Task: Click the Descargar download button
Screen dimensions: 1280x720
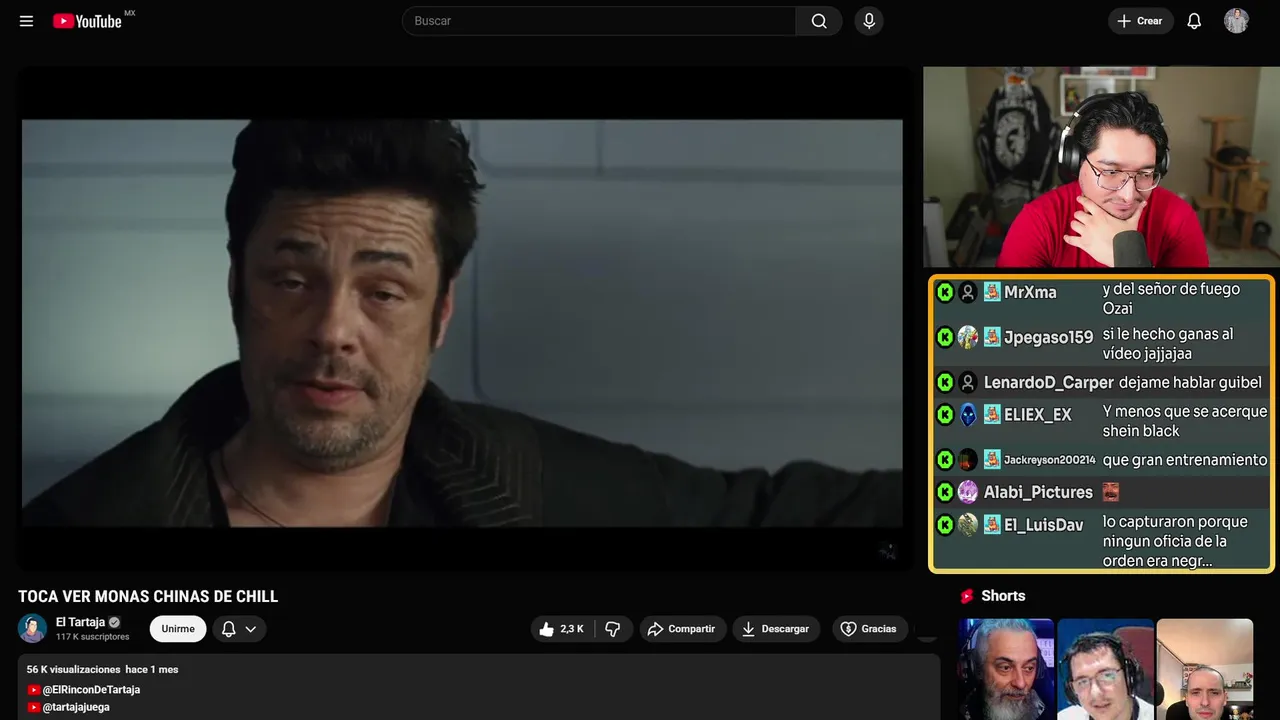Action: pos(776,629)
